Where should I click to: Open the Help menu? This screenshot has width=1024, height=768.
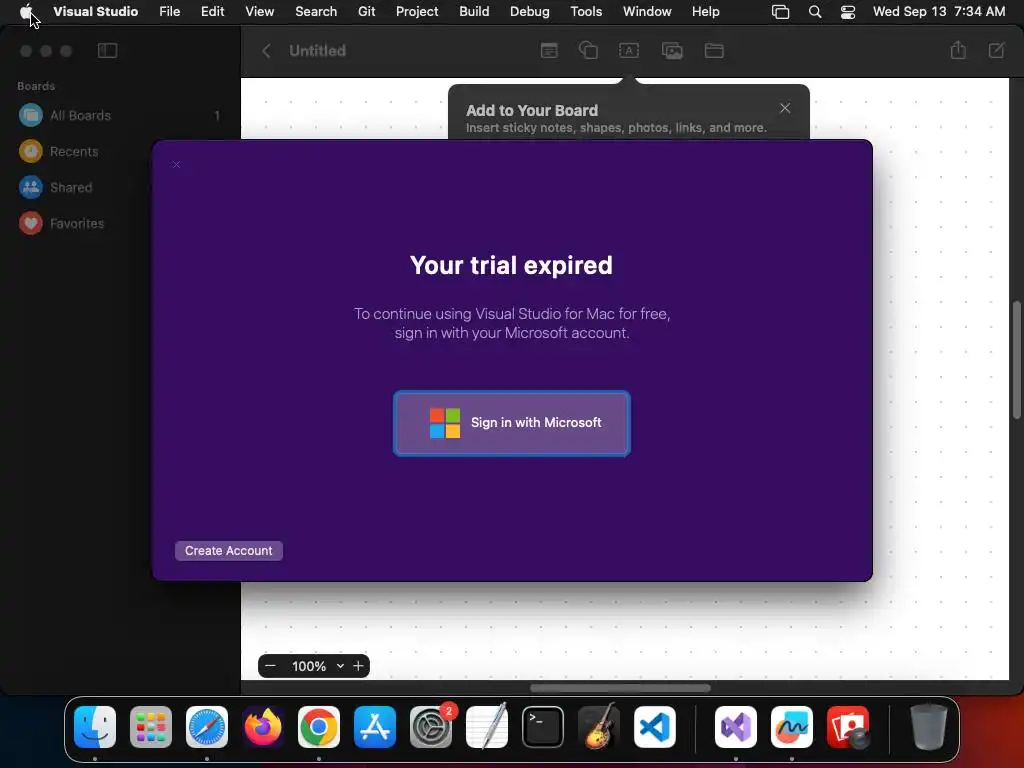pos(705,12)
